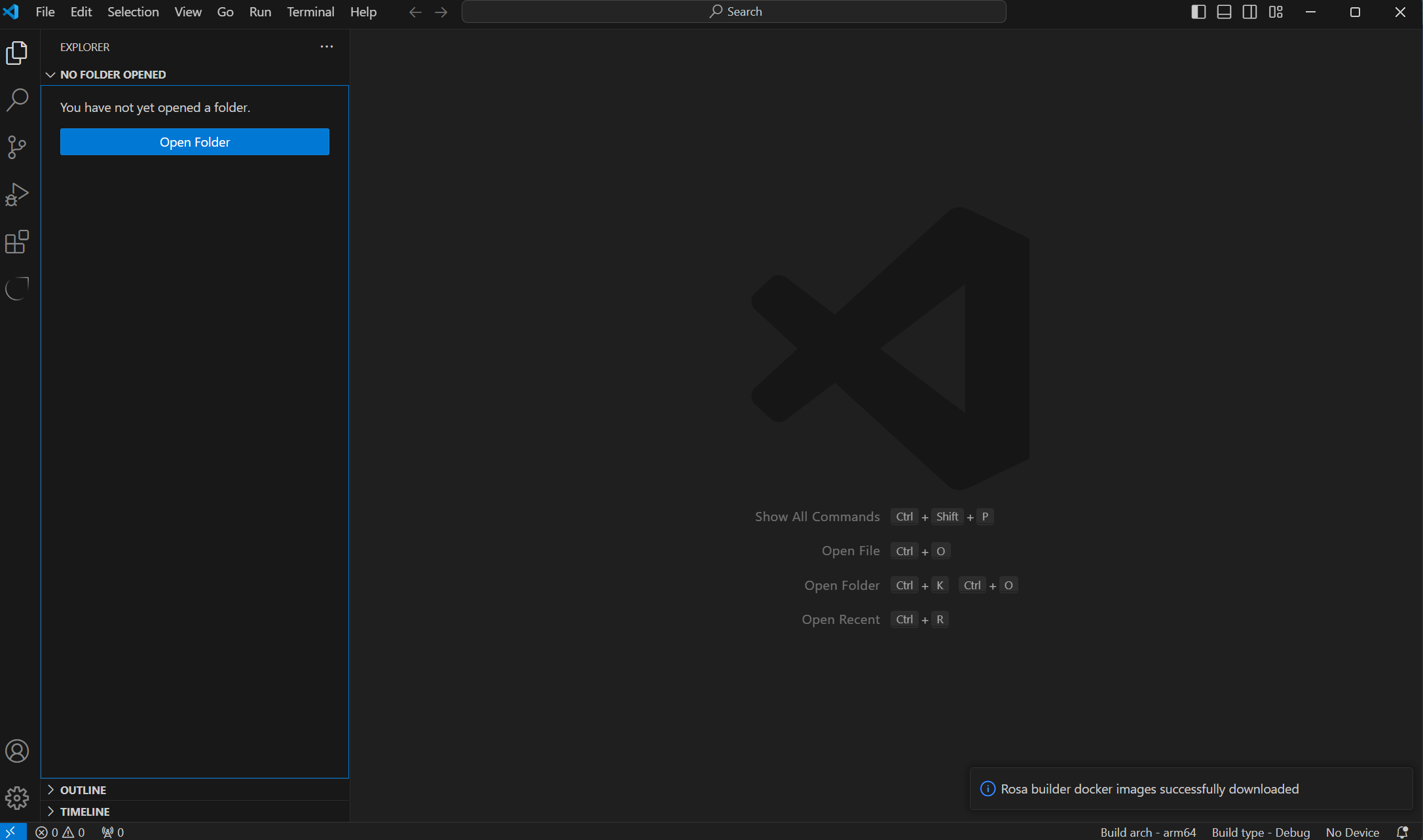Toggle the bottom panel visibility
Image resolution: width=1423 pixels, height=840 pixels.
[x=1224, y=12]
